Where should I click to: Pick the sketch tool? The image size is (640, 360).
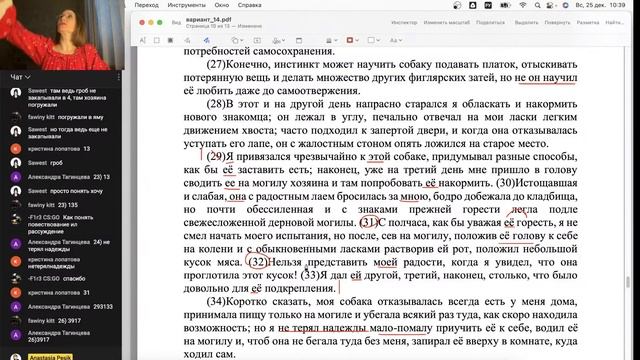click(187, 40)
